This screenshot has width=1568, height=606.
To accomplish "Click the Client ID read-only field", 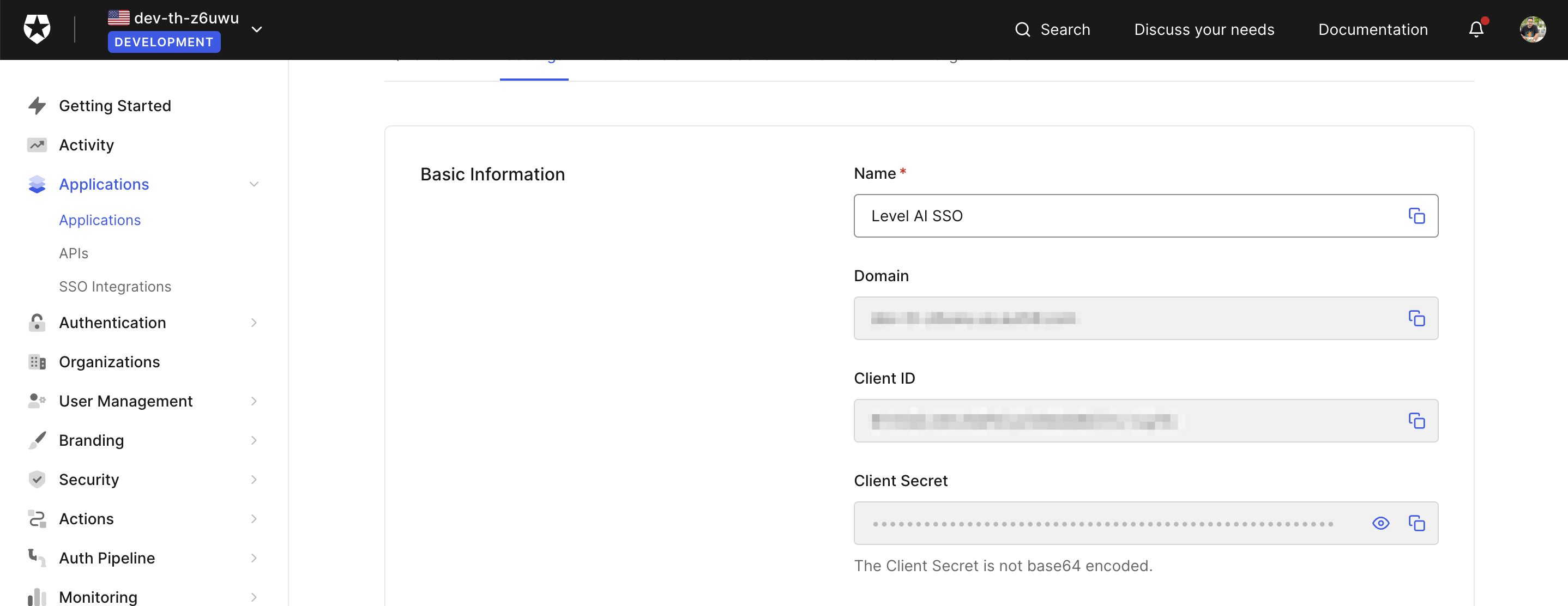I will (1145, 421).
